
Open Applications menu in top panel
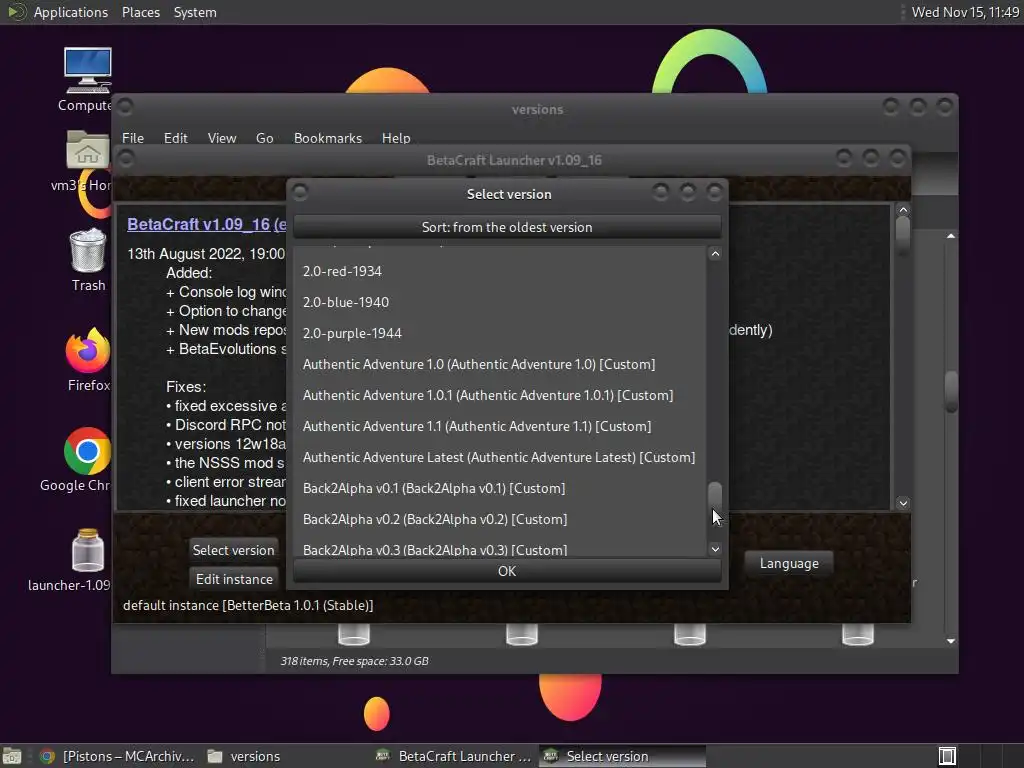point(71,12)
